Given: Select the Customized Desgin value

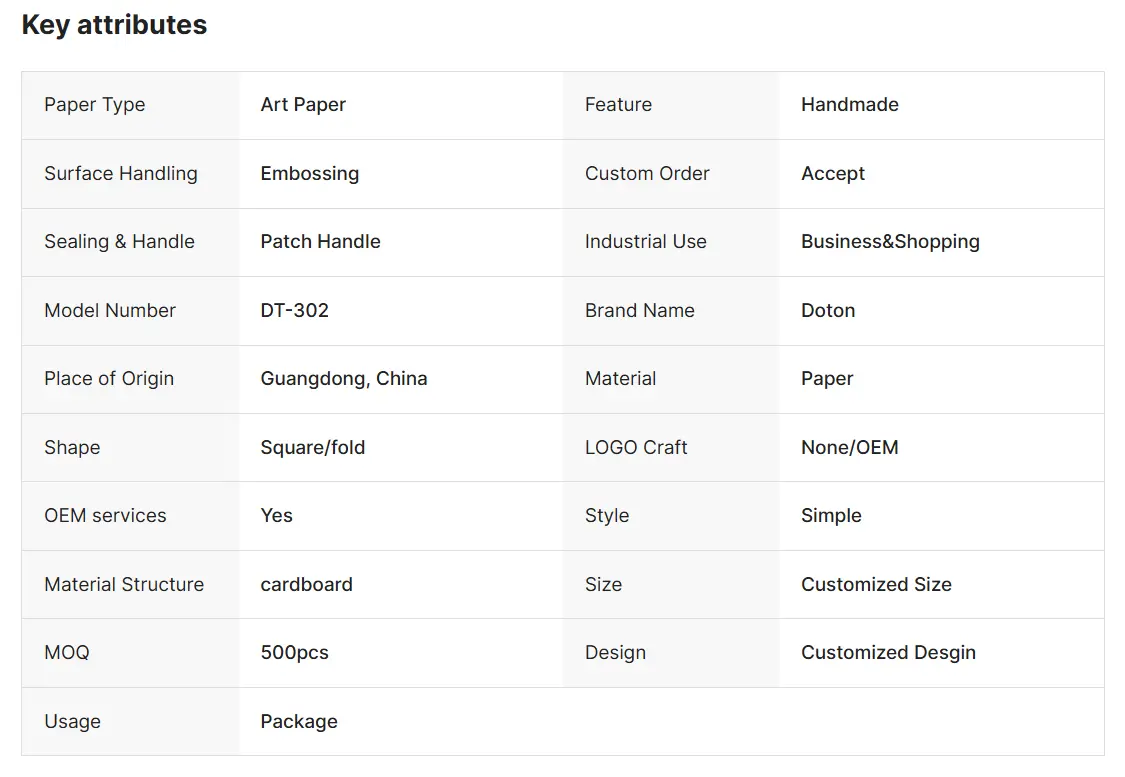Looking at the screenshot, I should (x=888, y=653).
